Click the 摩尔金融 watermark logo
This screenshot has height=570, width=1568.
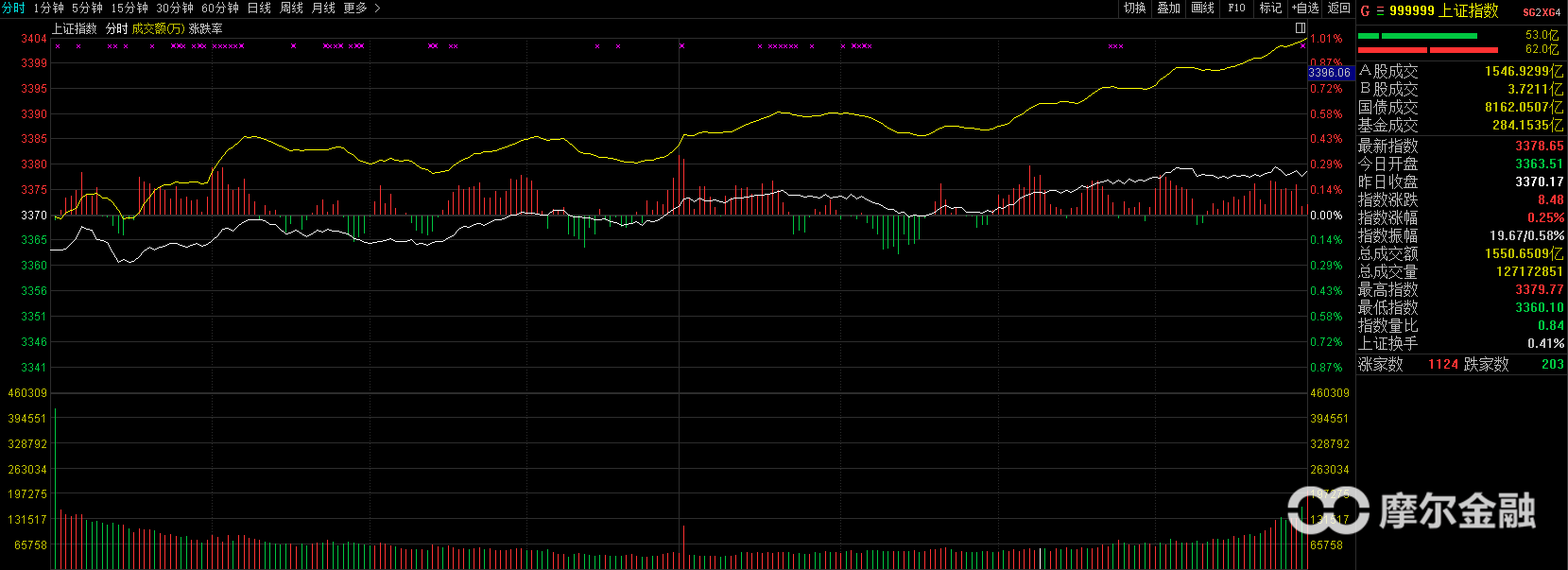pyautogui.click(x=1411, y=510)
